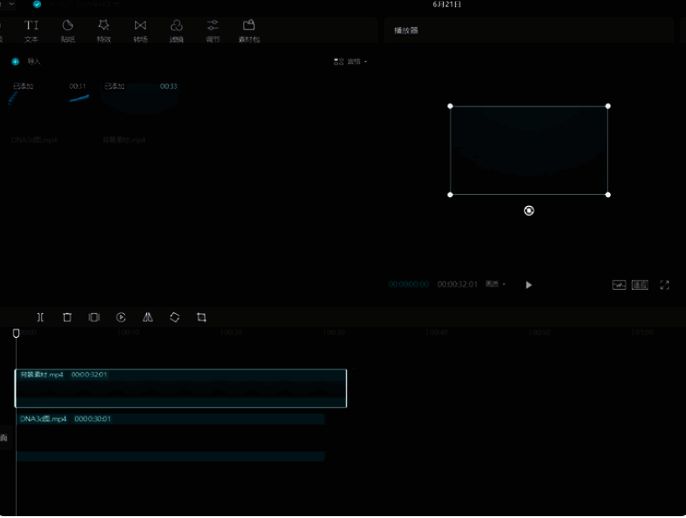Open the 调节 (Adjust) panel

(x=212, y=29)
